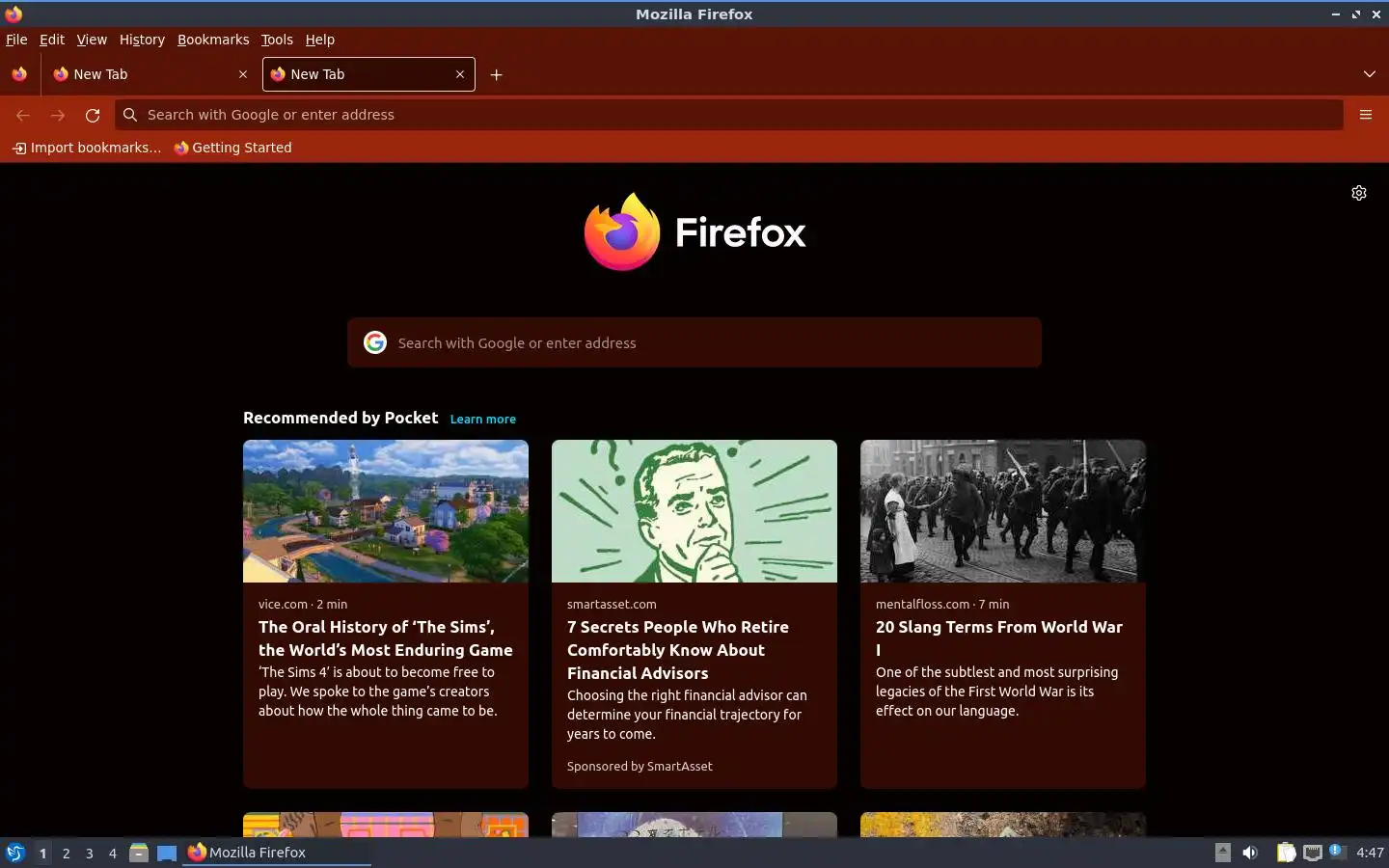Image resolution: width=1389 pixels, height=868 pixels.
Task: Click the magnifier icon in address bar
Action: 130,115
